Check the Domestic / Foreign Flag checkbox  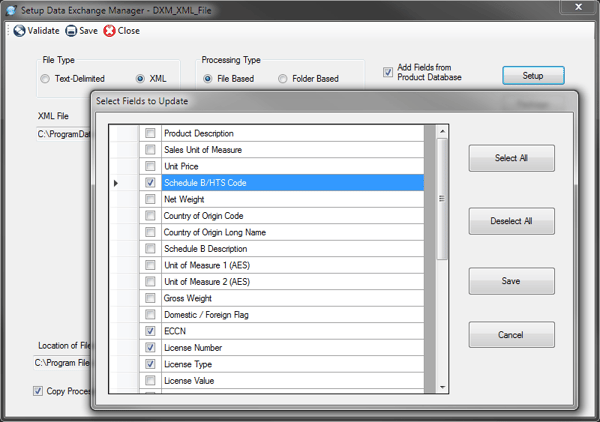tap(150, 314)
